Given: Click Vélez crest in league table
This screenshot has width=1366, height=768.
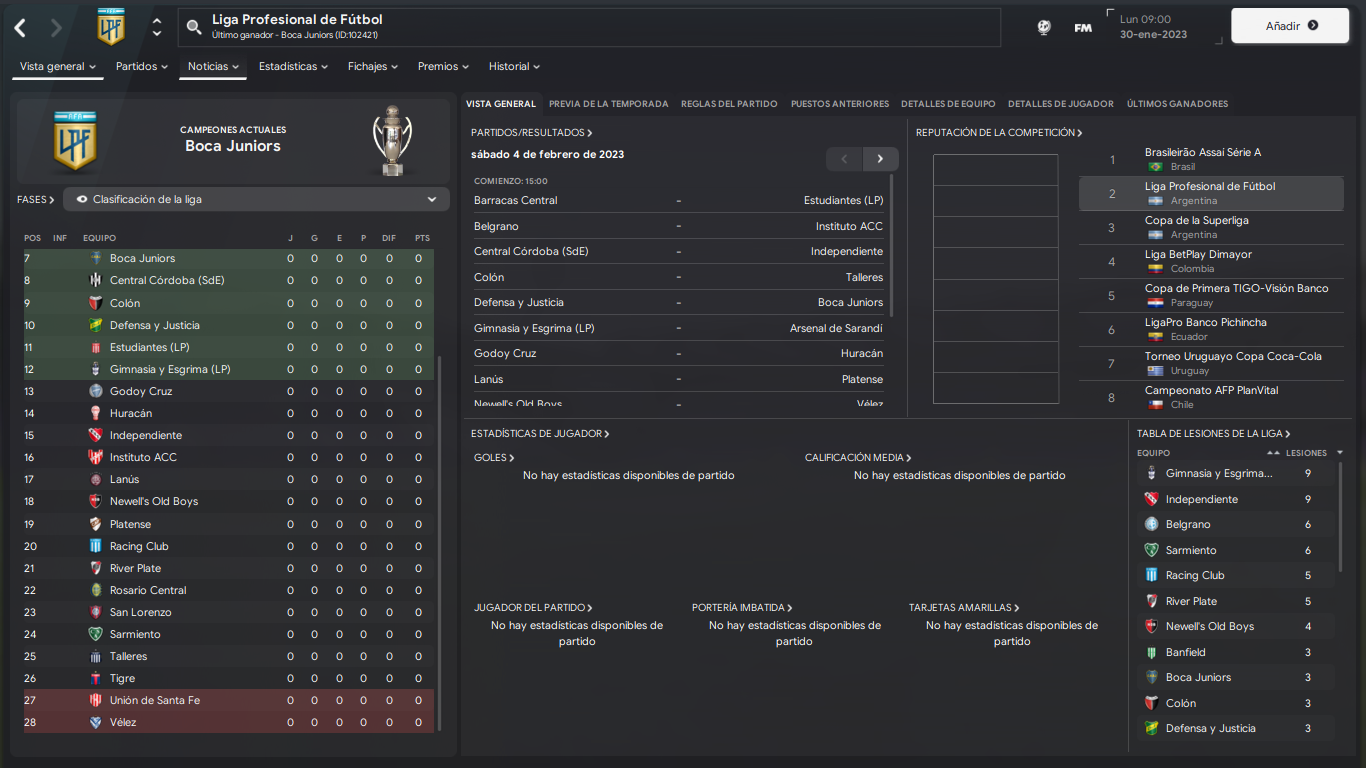Looking at the screenshot, I should click(95, 722).
